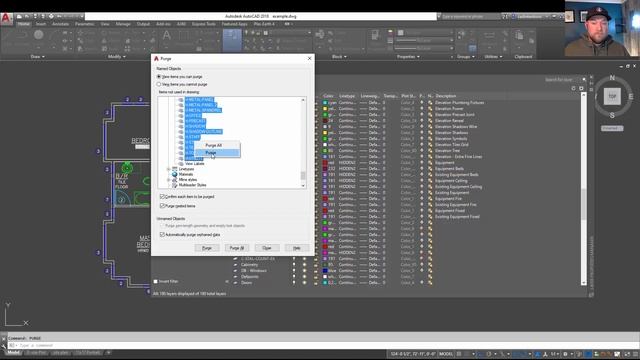This screenshot has width=640, height=360.
Task: Toggle Automatically purge orphaned data checkbox
Action: click(162, 234)
